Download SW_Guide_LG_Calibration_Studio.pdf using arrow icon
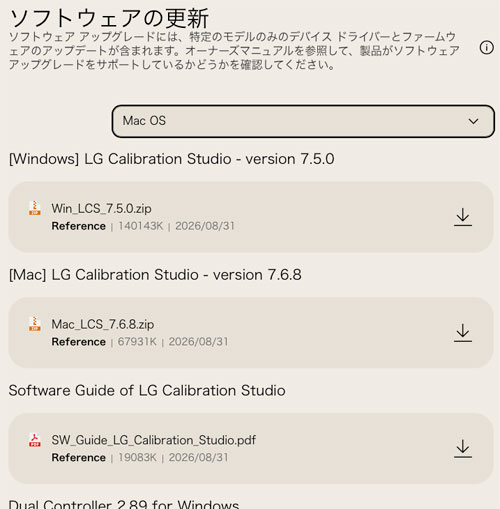This screenshot has height=509, width=500. pyautogui.click(x=463, y=448)
